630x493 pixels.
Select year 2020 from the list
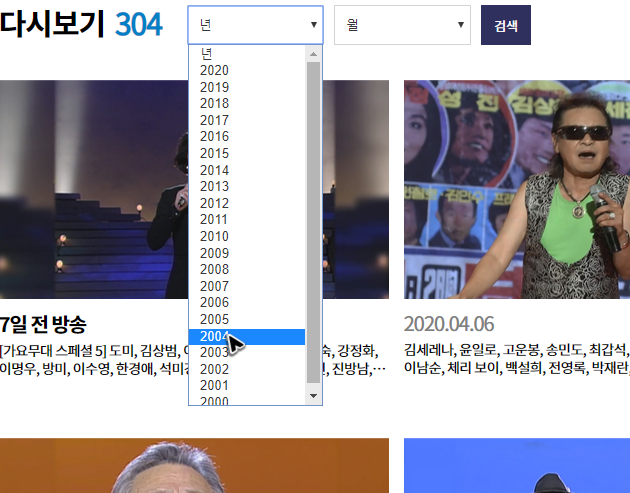point(247,70)
